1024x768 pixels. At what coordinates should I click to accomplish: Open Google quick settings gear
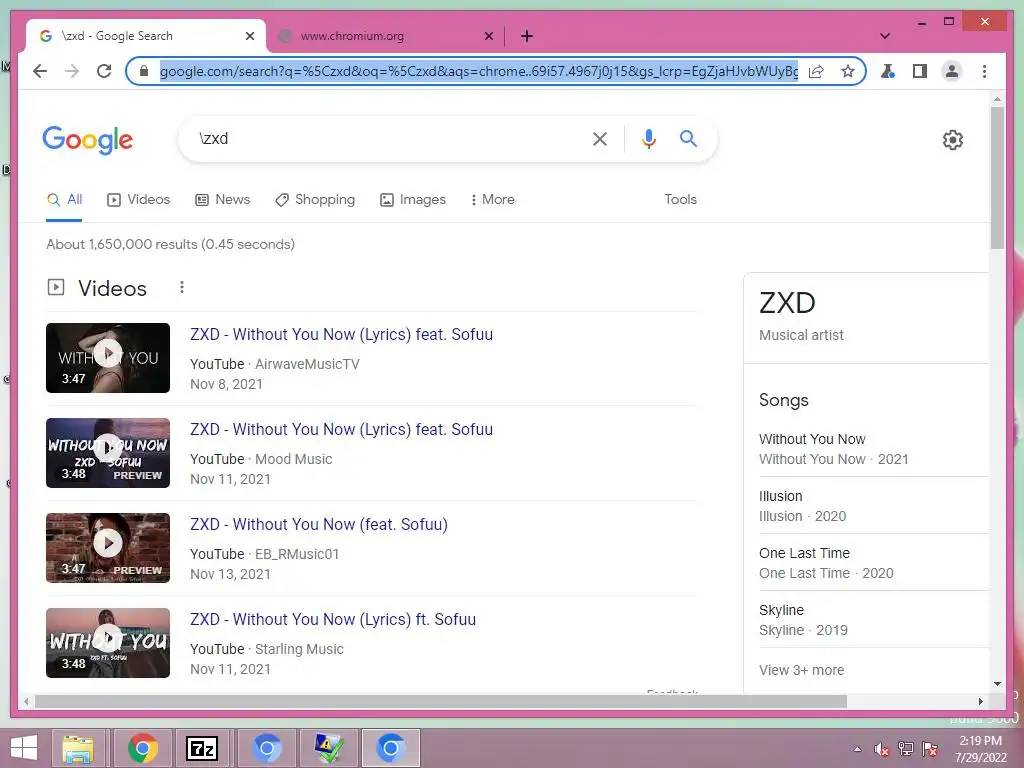click(953, 140)
